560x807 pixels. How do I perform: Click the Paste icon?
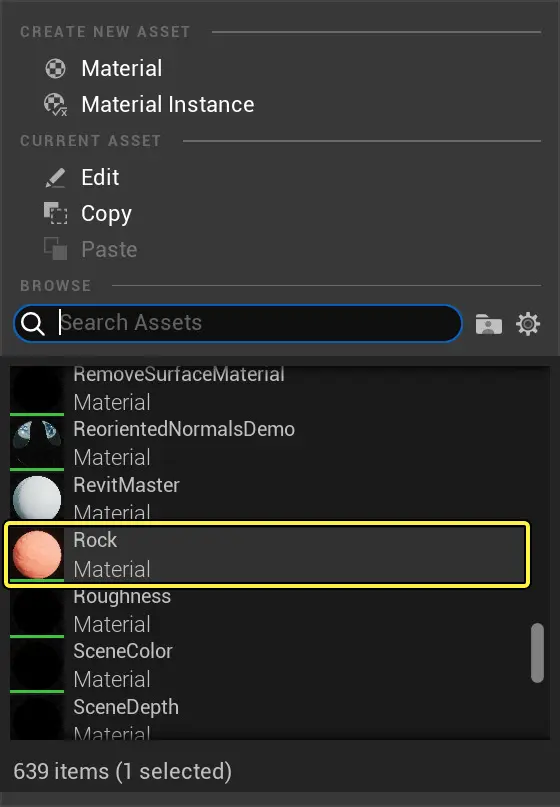click(x=55, y=249)
